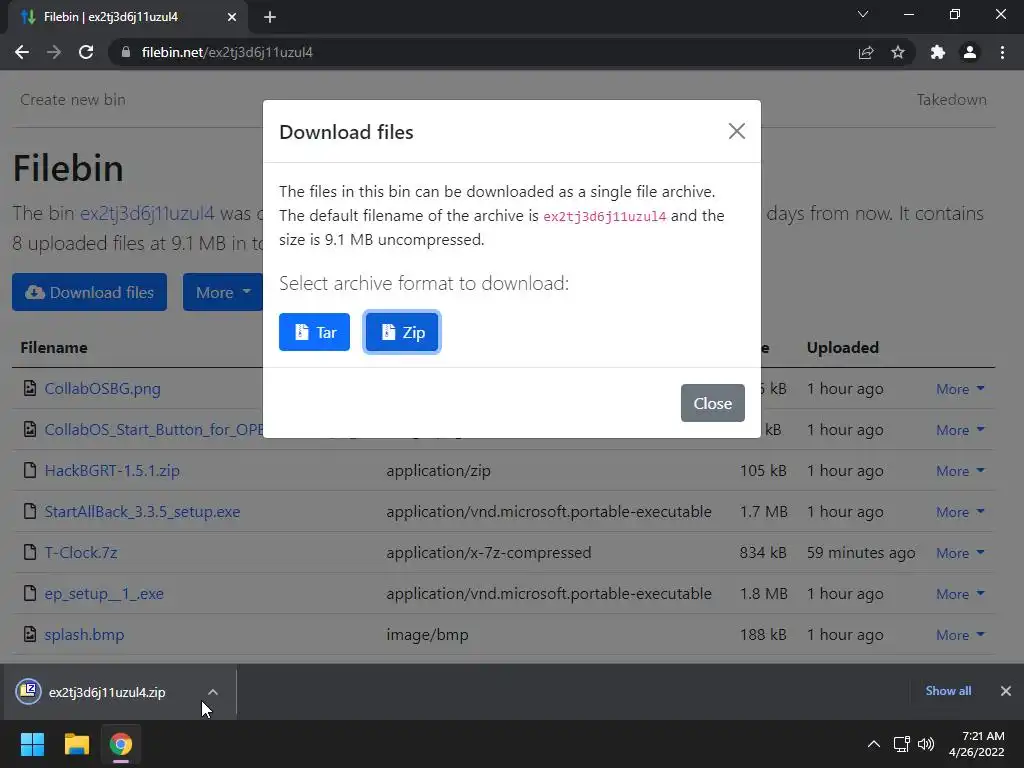Screen dimensions: 1024x768
Task: Expand More menu for T-Clock.7z row
Action: [x=960, y=552]
